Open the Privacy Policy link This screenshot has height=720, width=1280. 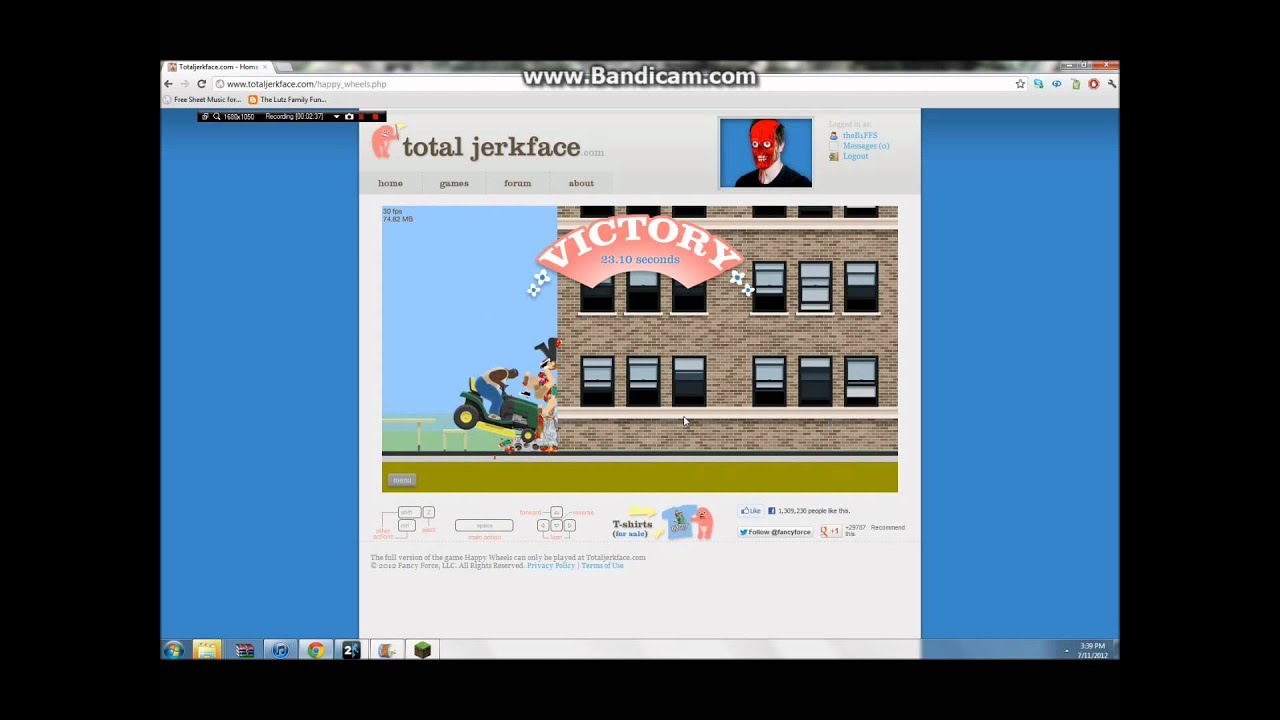551,566
